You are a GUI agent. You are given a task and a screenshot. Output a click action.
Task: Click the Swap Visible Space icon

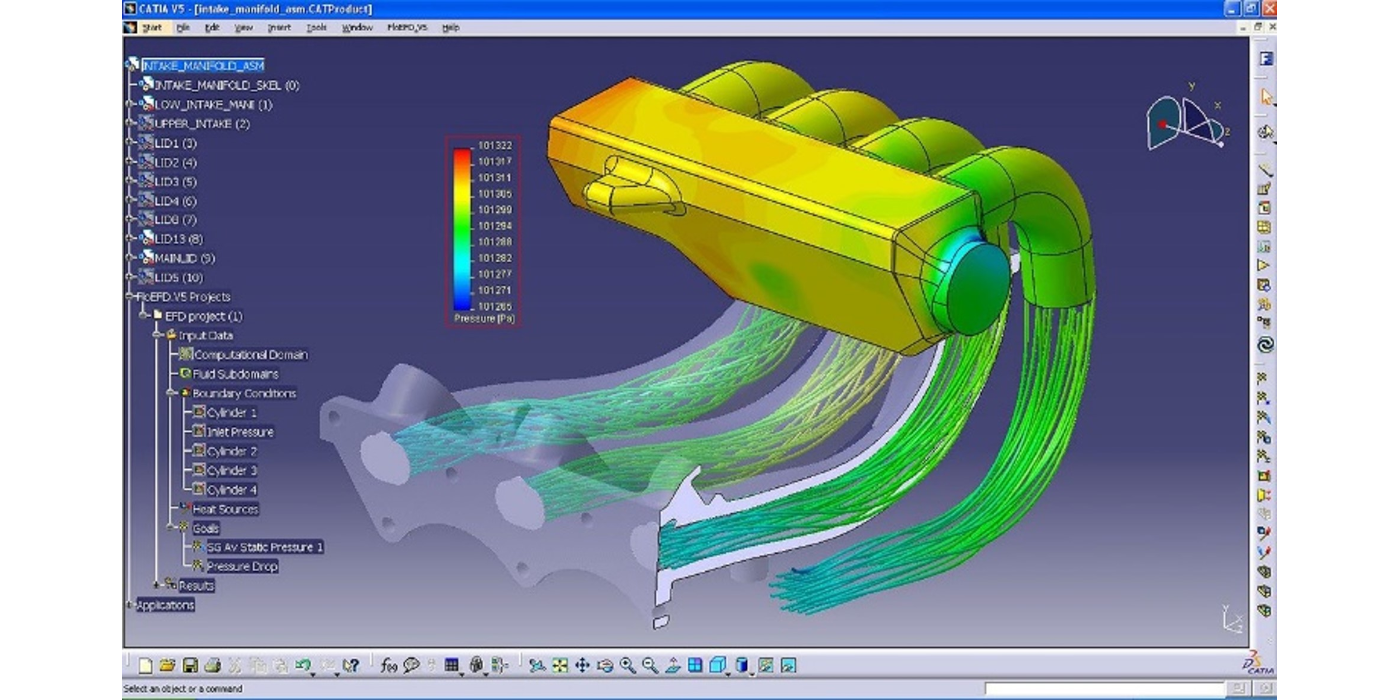coord(788,664)
